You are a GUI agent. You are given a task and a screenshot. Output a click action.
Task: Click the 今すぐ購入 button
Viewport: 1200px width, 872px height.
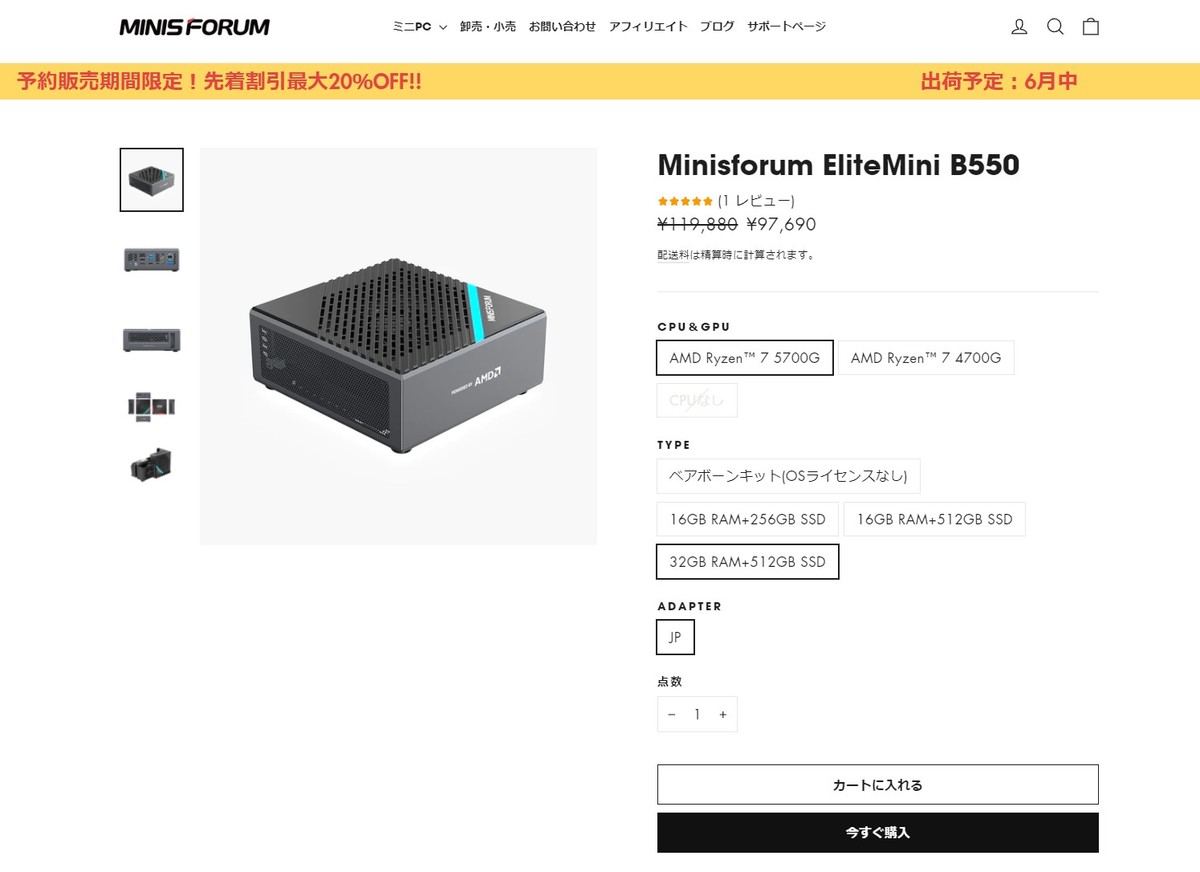pos(876,832)
